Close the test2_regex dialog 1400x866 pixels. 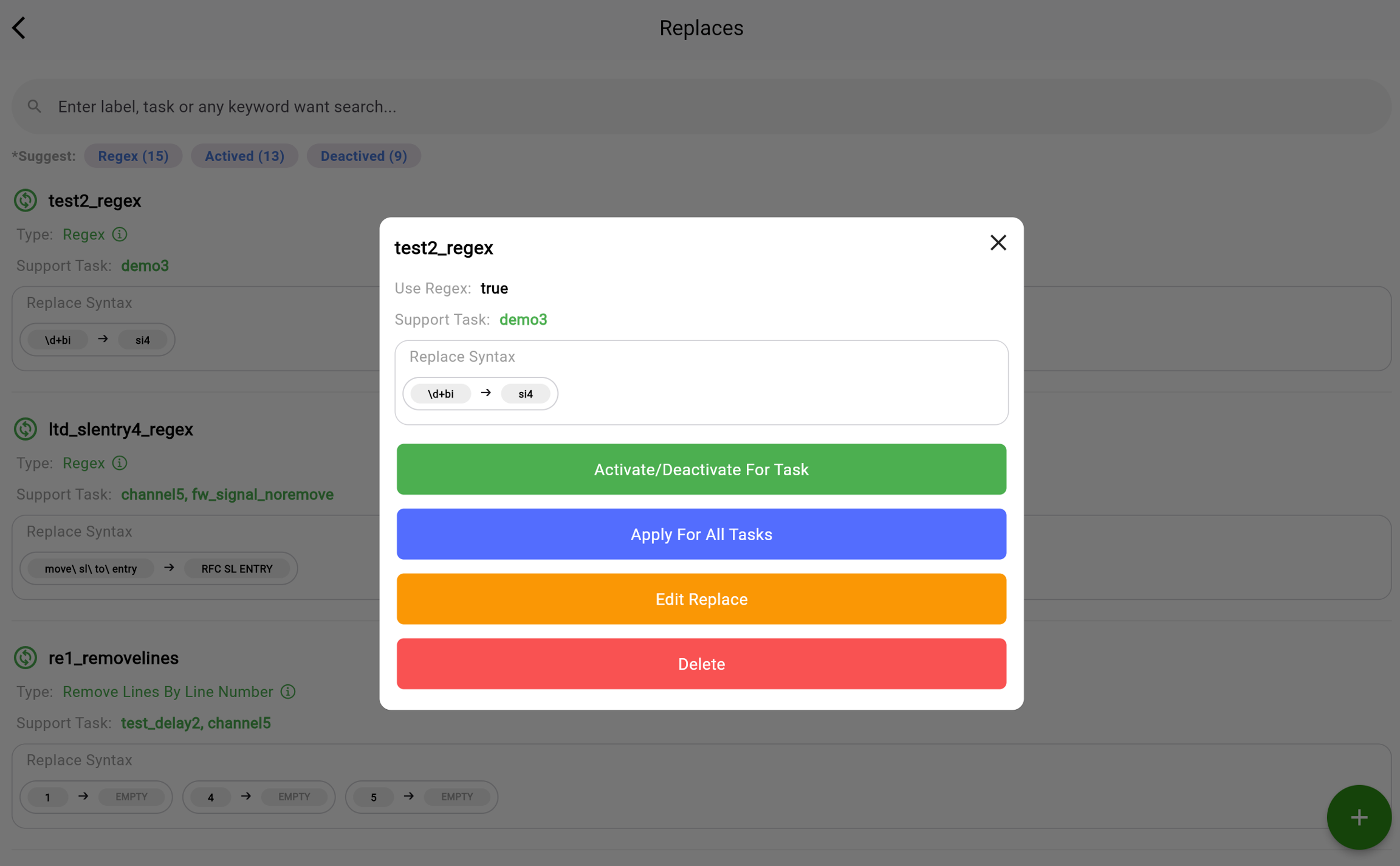click(x=998, y=243)
